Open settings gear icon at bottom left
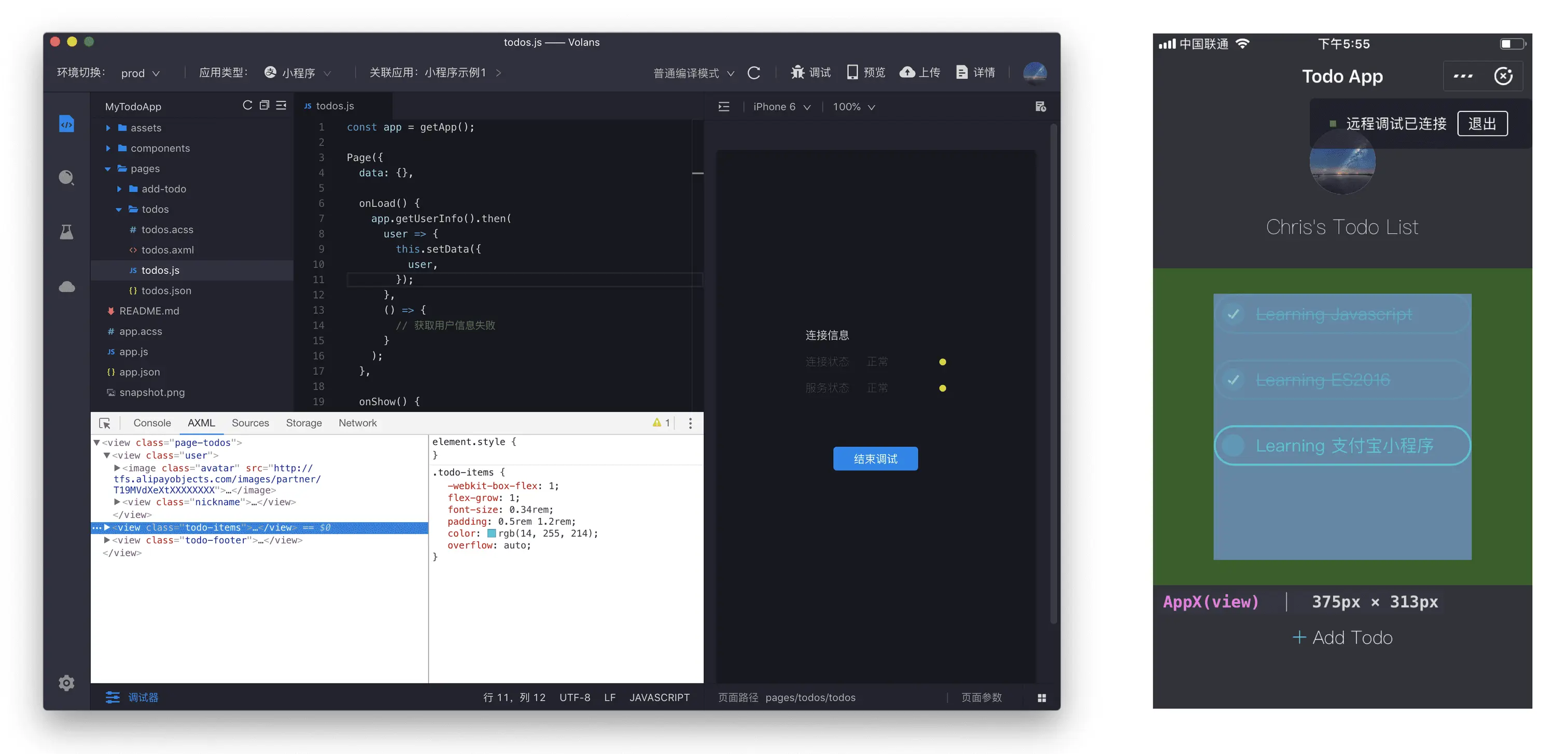 [x=66, y=683]
